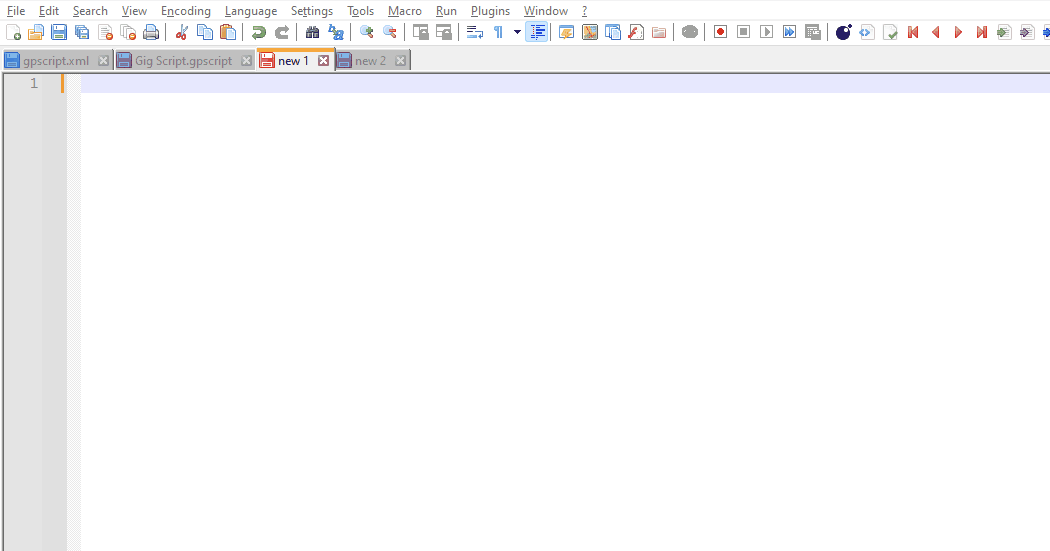Image resolution: width=1050 pixels, height=551 pixels.
Task: Save the current document with toolbar icon
Action: coord(59,32)
